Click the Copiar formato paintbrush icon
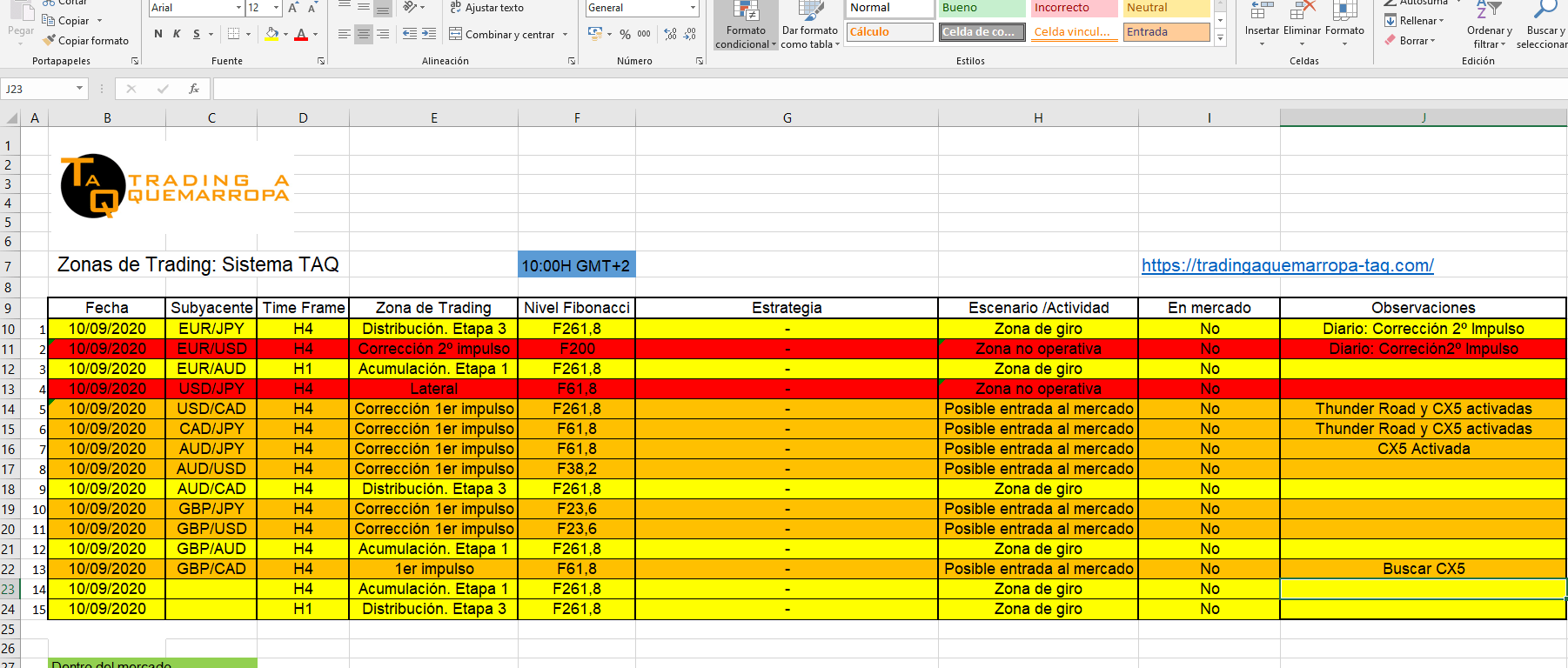The image size is (1568, 668). 50,40
